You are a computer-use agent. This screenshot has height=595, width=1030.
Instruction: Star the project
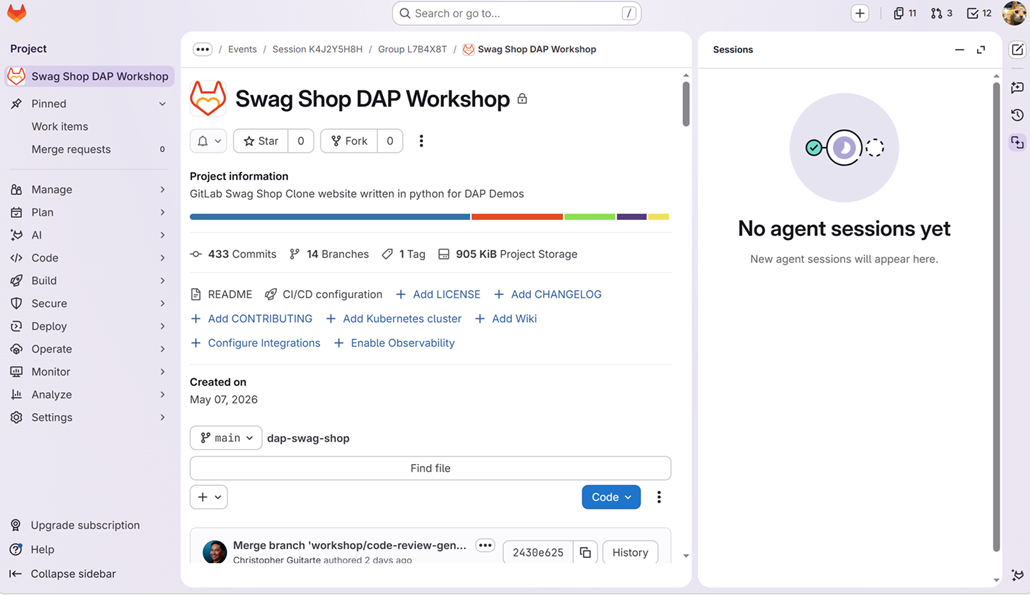(261, 141)
